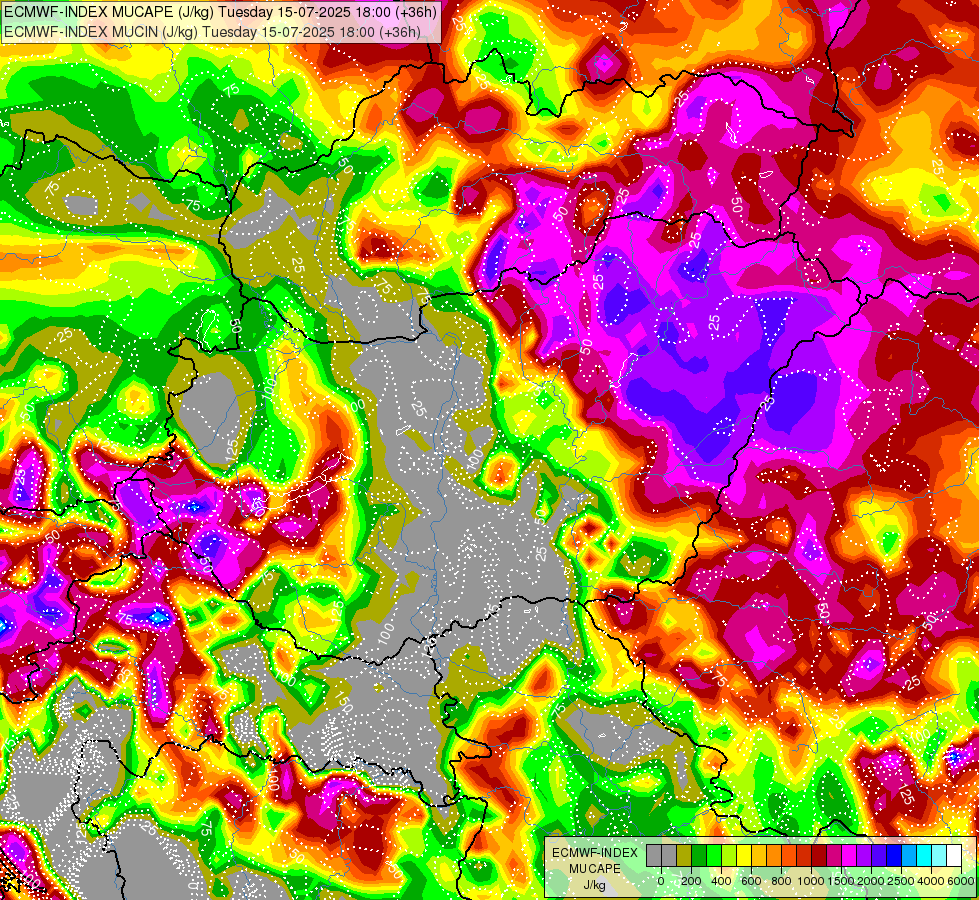Viewport: 979px width, 900px height.
Task: Click the legend value 800
Action: 781,881
